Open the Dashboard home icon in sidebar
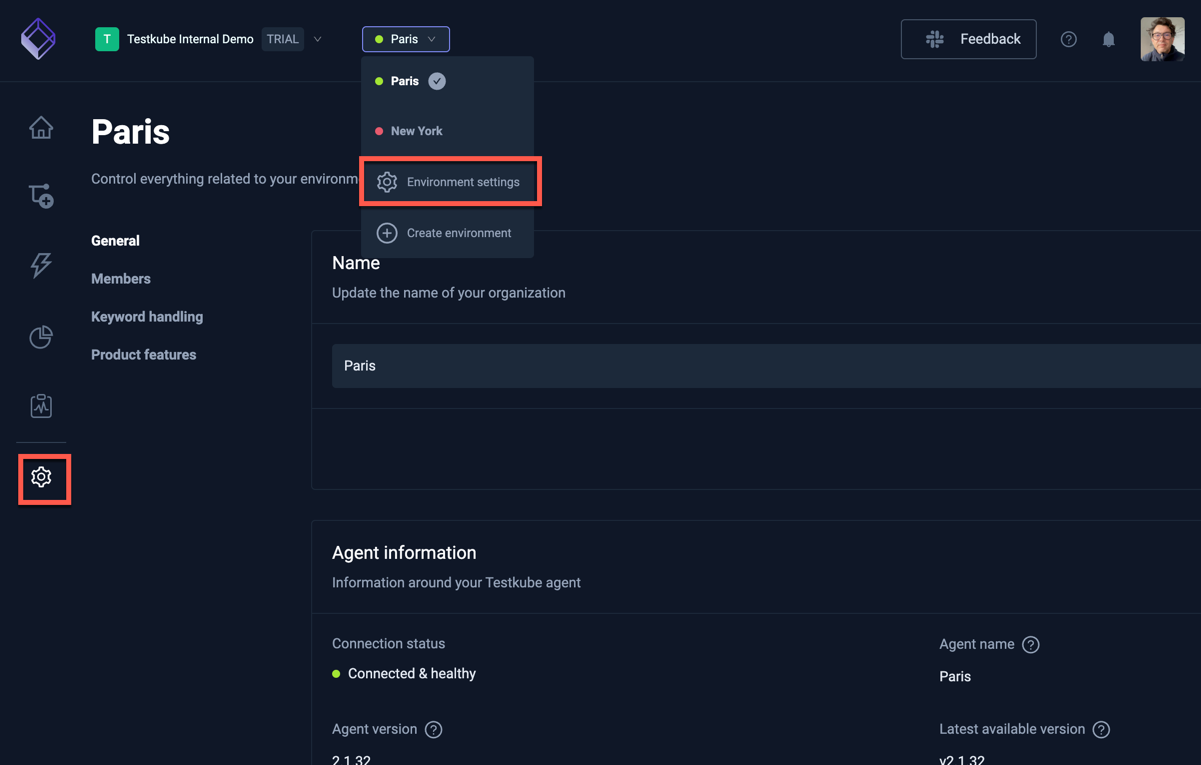The image size is (1201, 765). (x=40, y=127)
